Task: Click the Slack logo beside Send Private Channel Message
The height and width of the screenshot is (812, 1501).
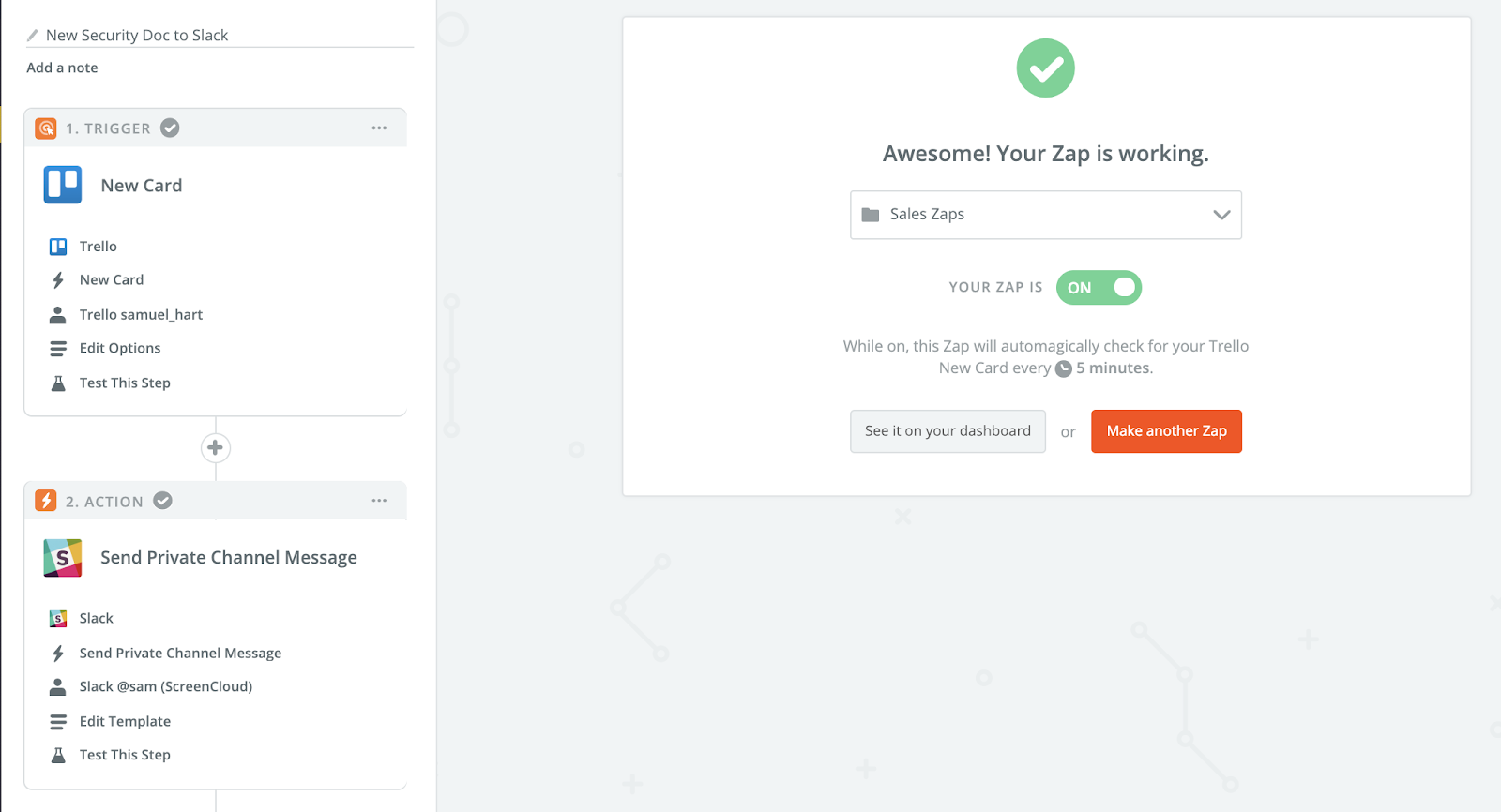Action: click(63, 558)
